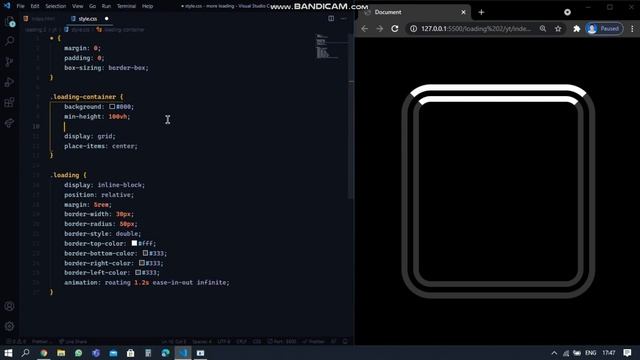Screen dimensions: 640x360
Task: Open the Extensions view
Action: [x=9, y=102]
